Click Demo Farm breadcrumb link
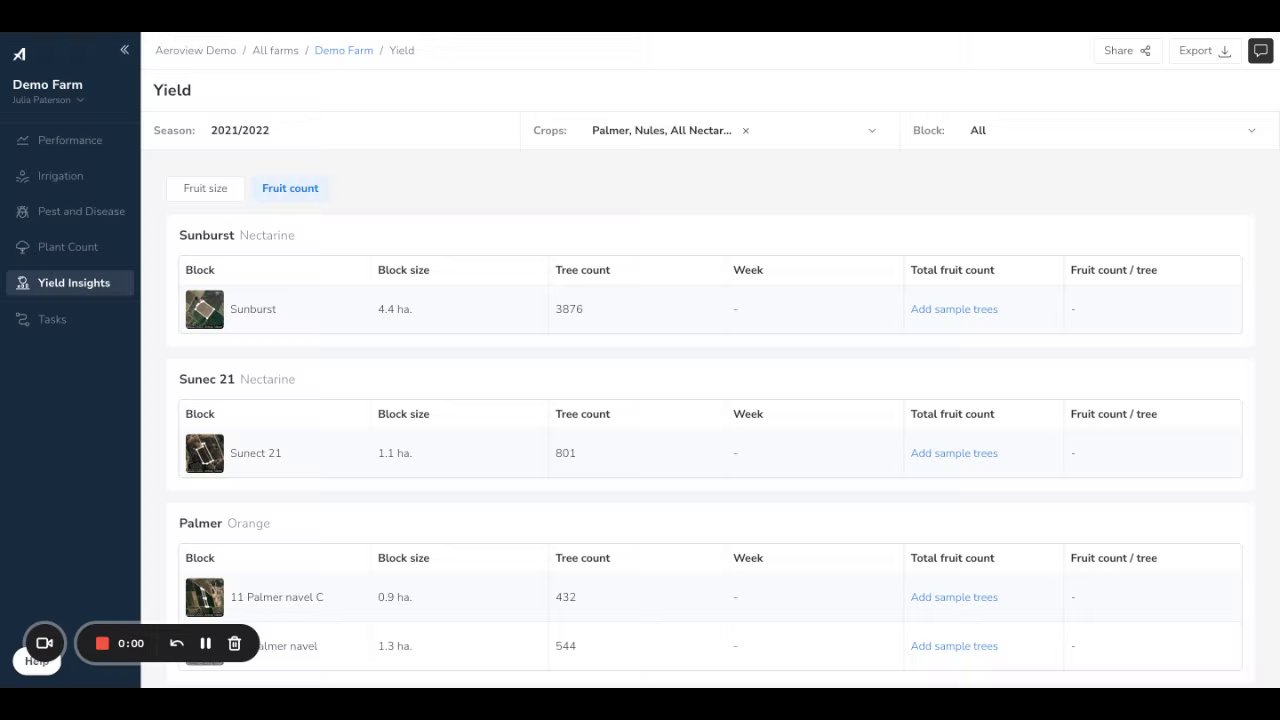1280x720 pixels. click(344, 50)
